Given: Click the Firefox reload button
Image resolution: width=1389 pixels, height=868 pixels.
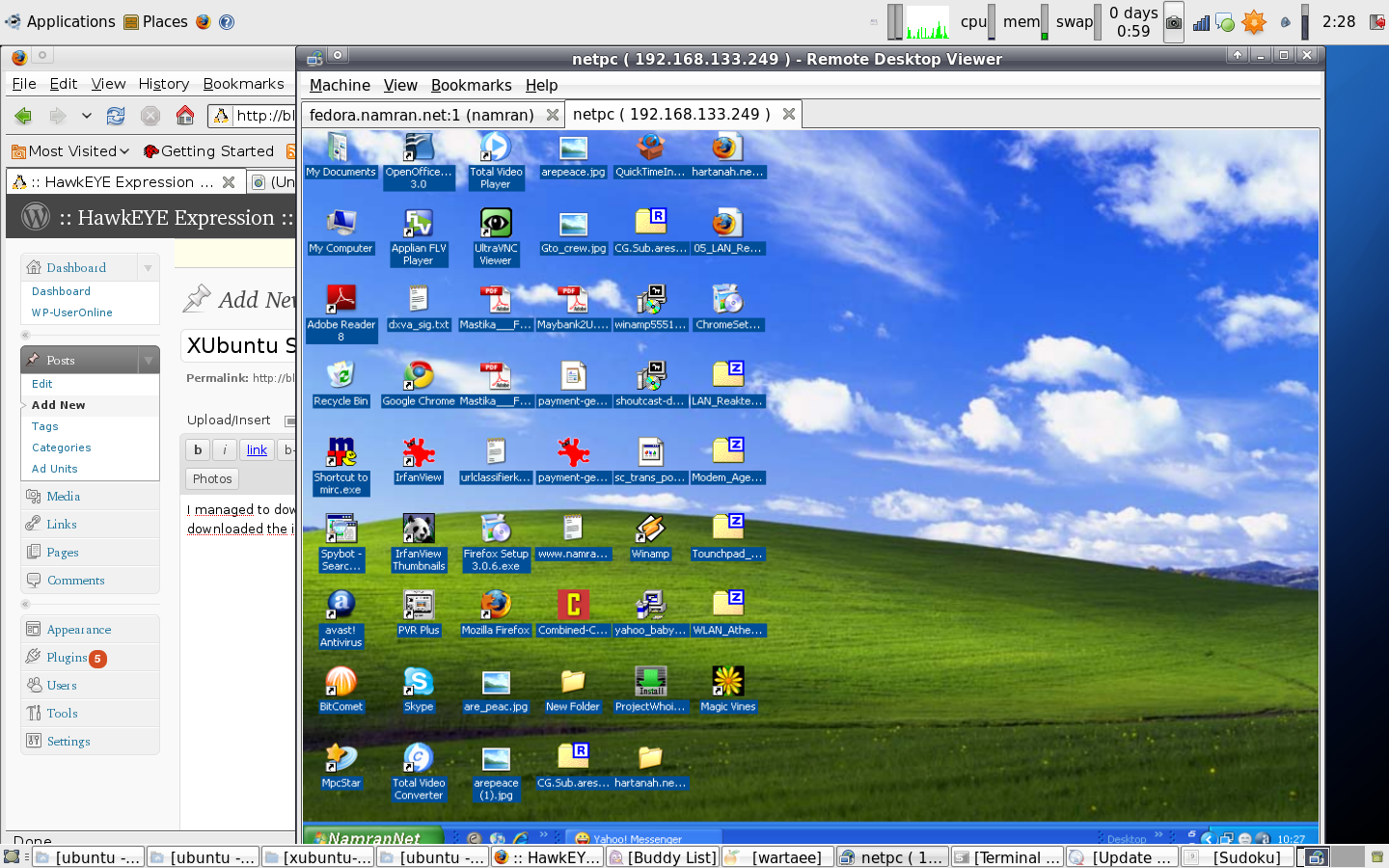Looking at the screenshot, I should 116,116.
